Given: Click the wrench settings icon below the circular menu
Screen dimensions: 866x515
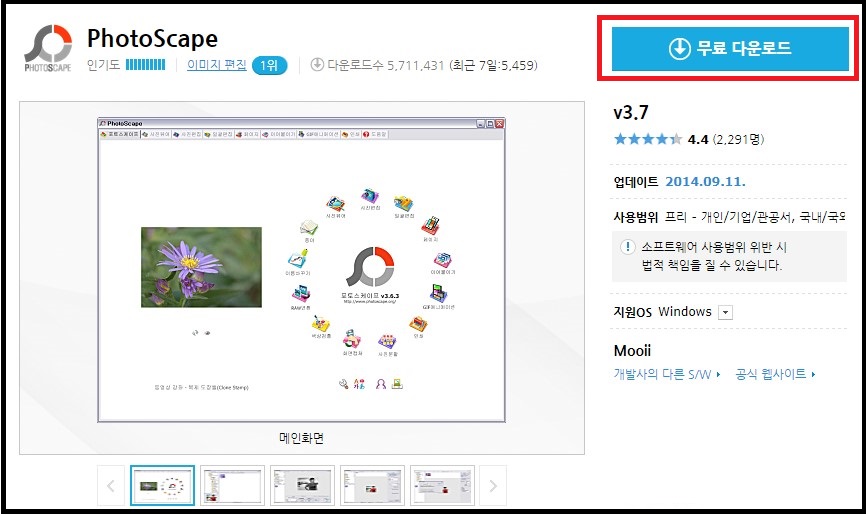Looking at the screenshot, I should (344, 383).
